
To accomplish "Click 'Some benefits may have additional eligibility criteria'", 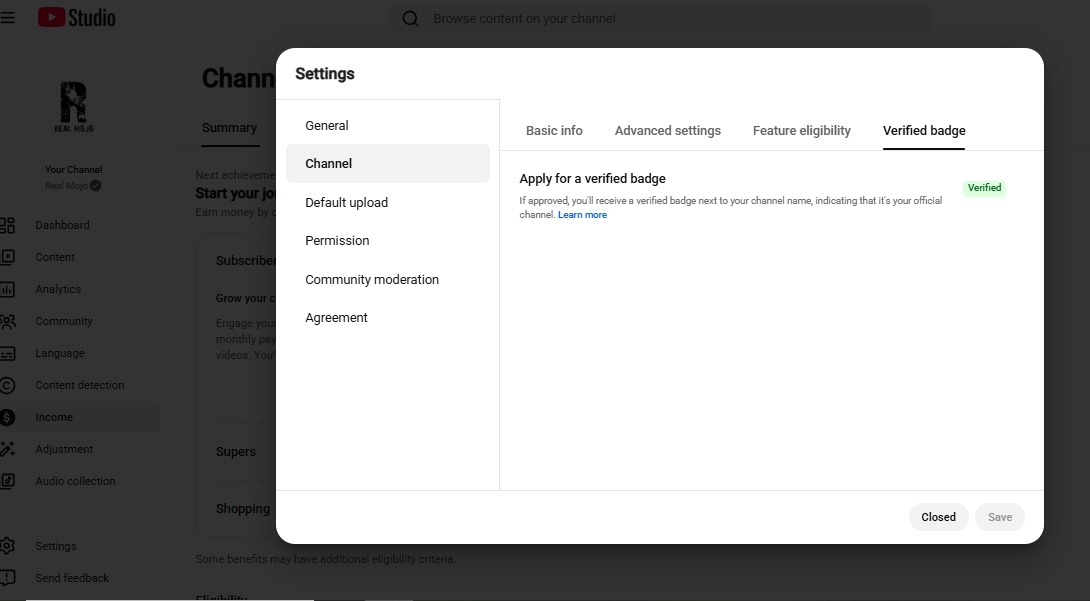I will tap(325, 559).
